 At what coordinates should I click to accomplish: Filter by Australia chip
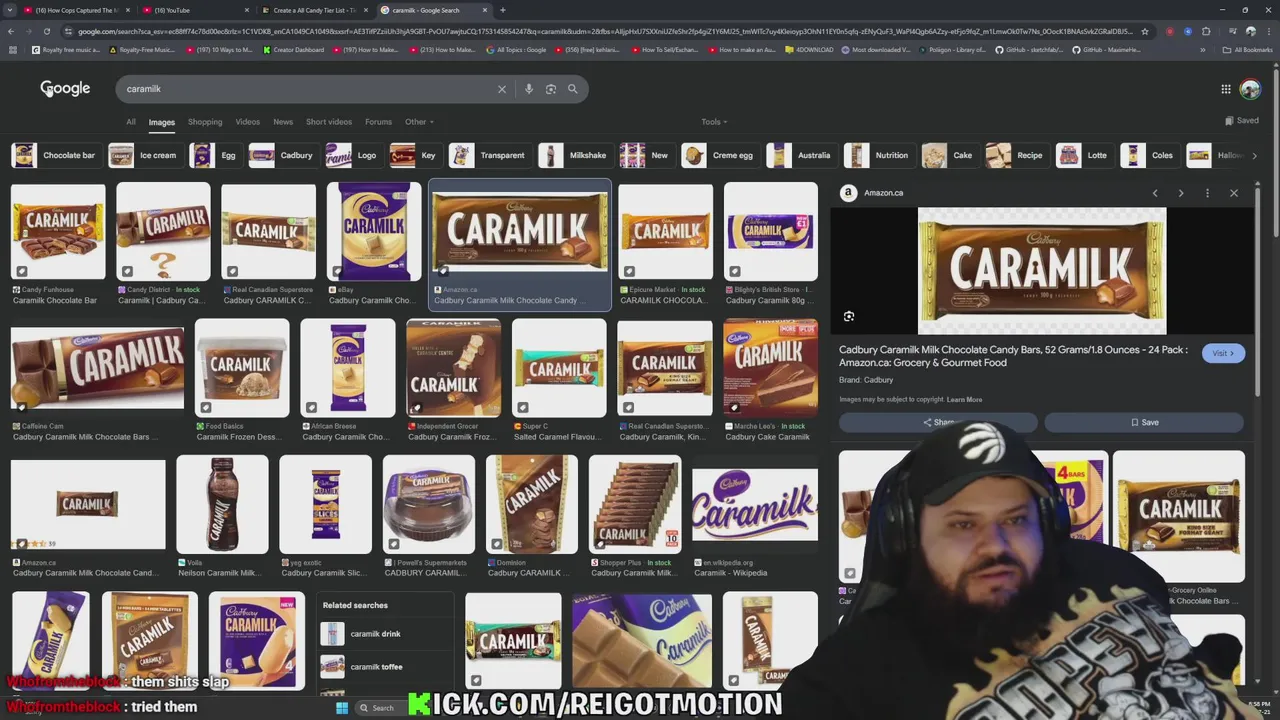pos(801,155)
